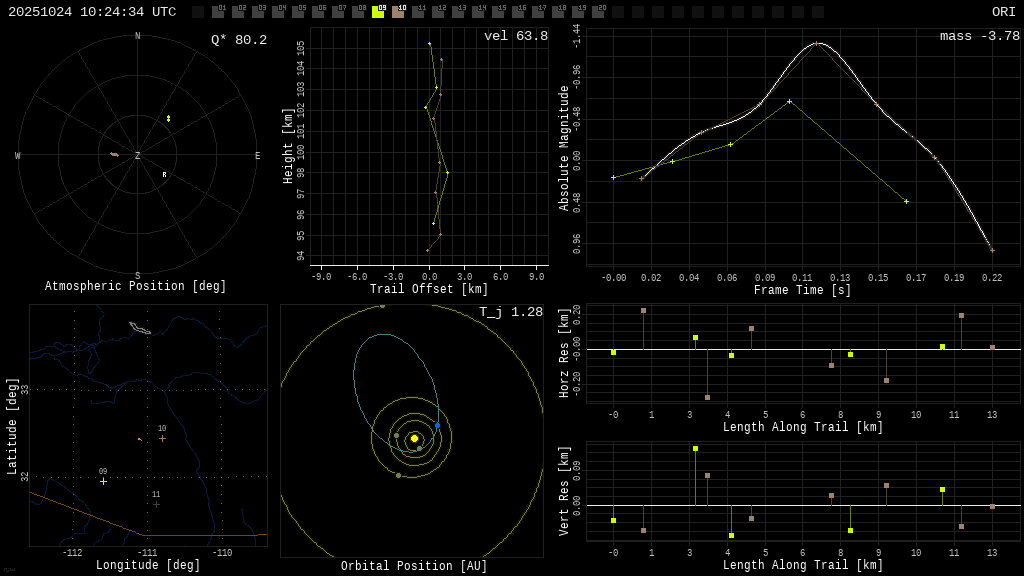Select the vel 63.8 readout
This screenshot has height=576, width=1024.
515,36
